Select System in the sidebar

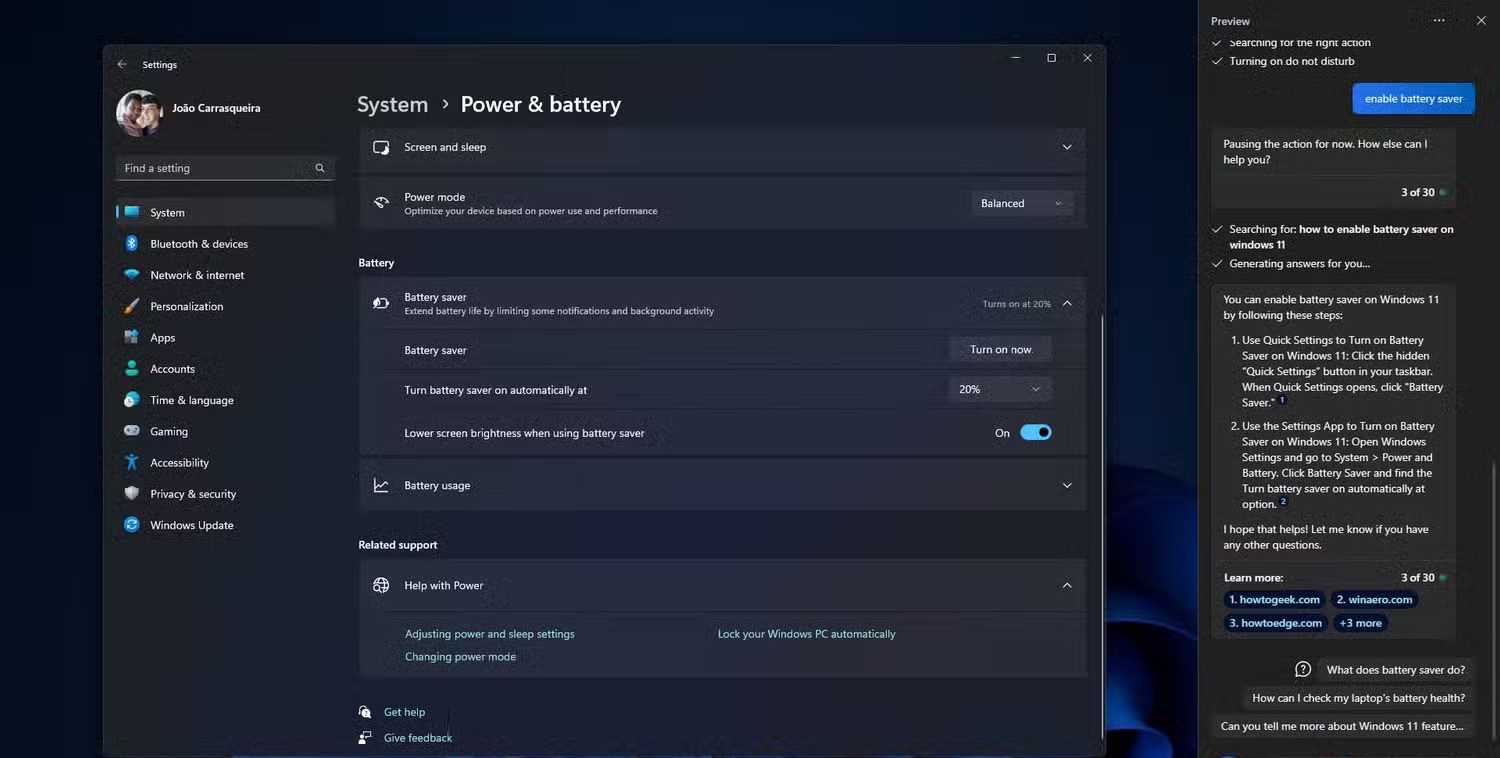(167, 213)
